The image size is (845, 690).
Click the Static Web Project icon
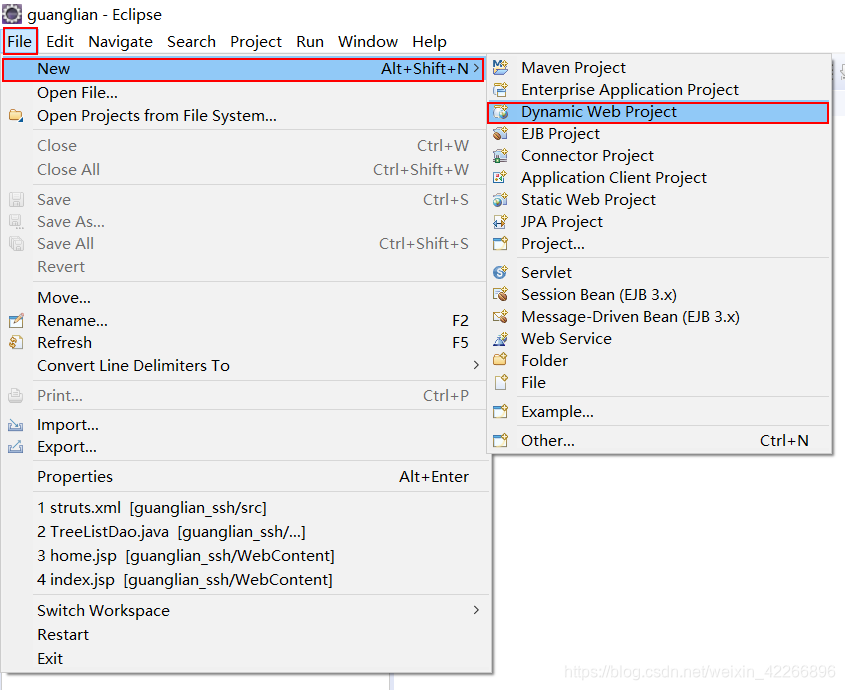click(x=500, y=199)
